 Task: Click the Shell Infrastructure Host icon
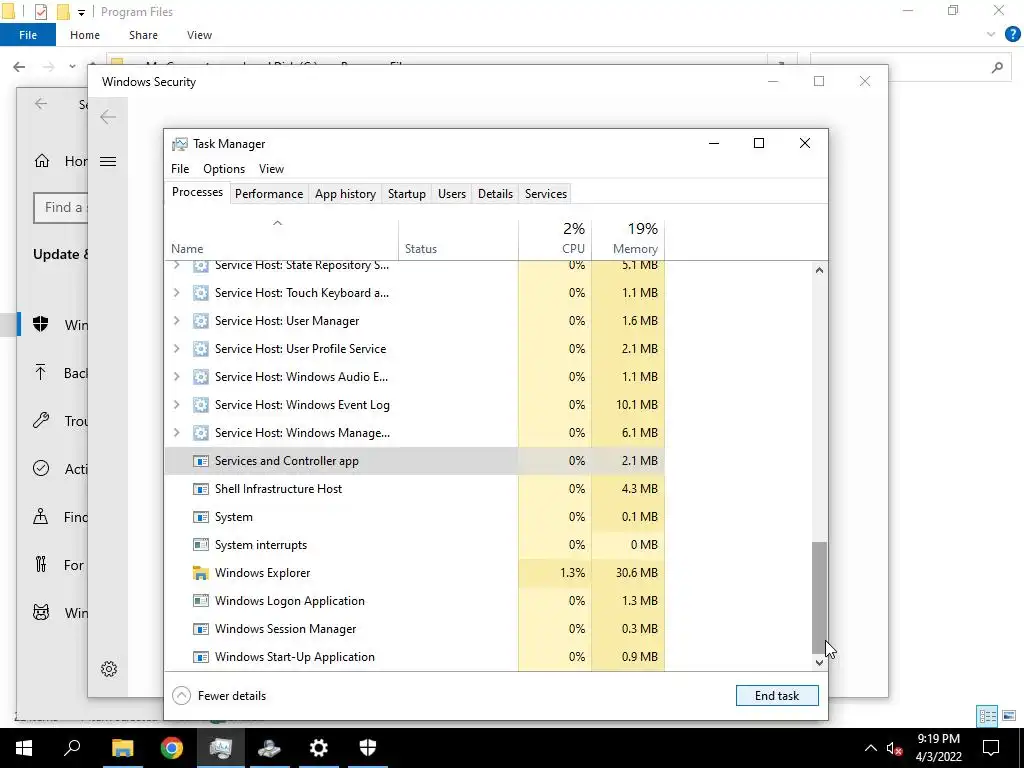coord(200,489)
